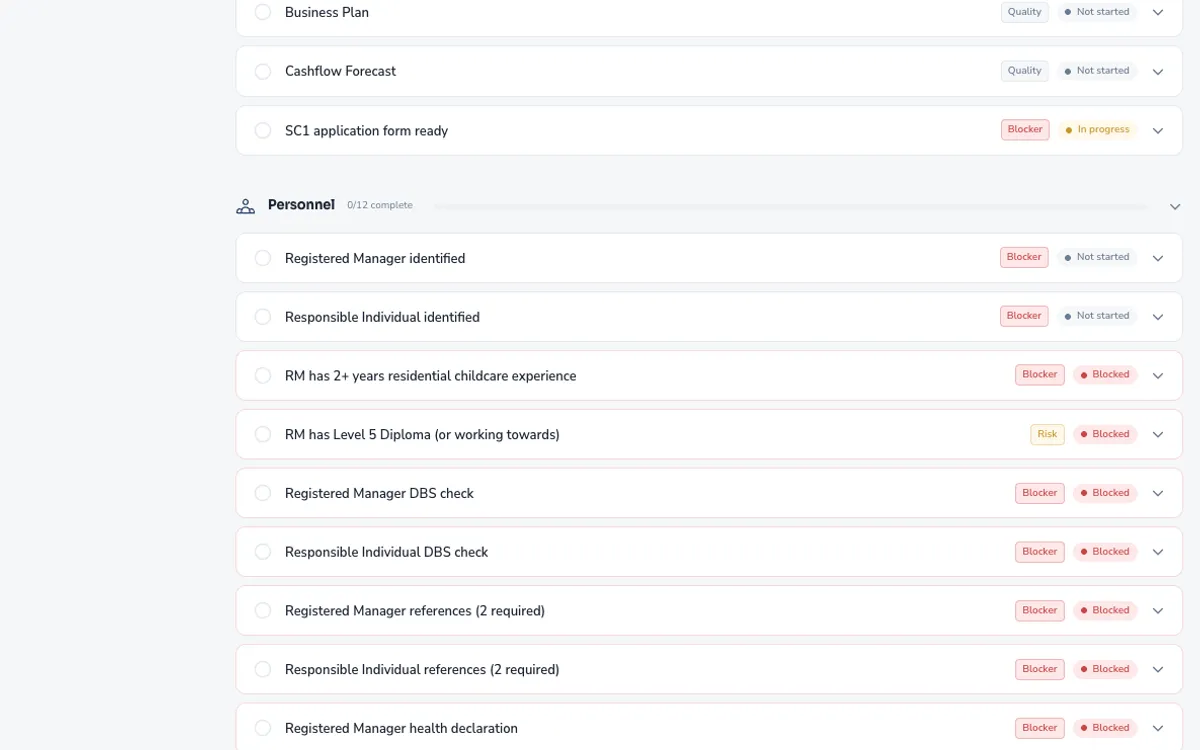
Task: Click the Blocker badge on SC1 form
Action: point(1025,129)
